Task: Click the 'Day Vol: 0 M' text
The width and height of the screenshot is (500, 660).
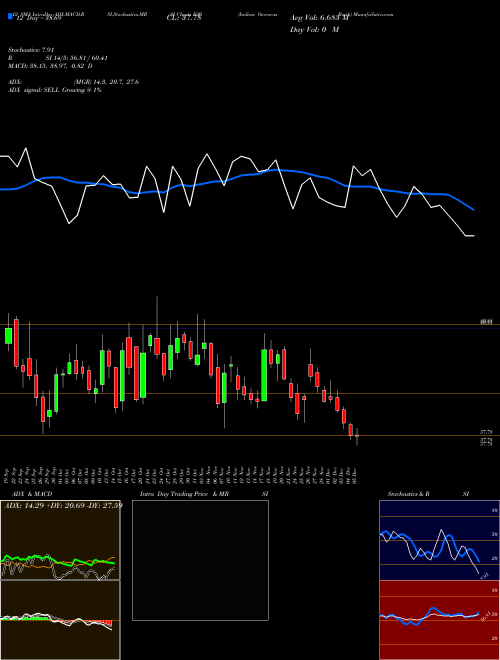Action: pos(314,30)
